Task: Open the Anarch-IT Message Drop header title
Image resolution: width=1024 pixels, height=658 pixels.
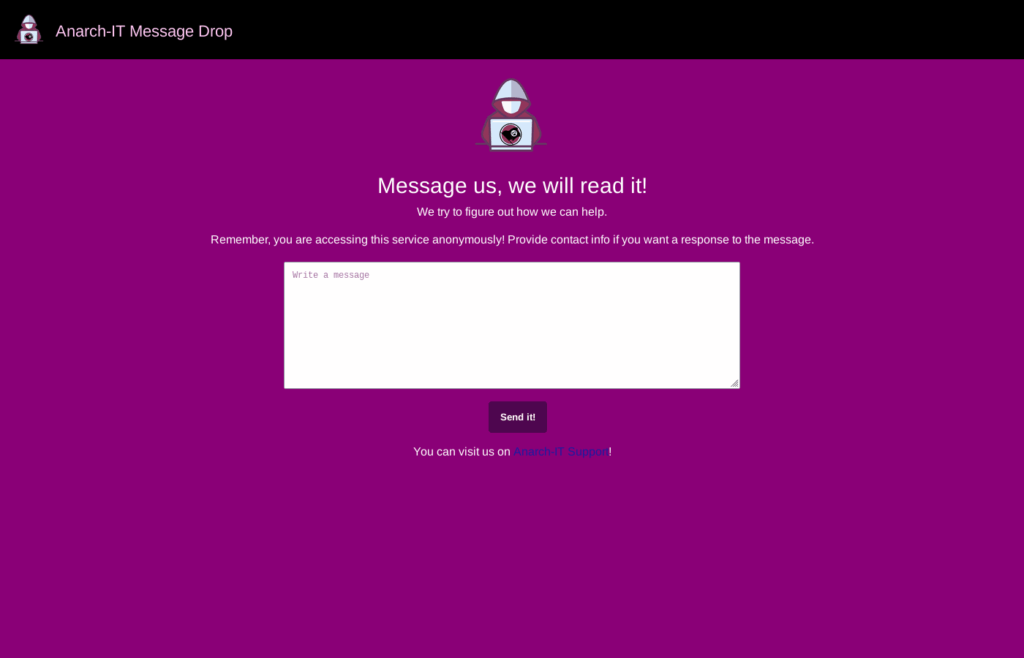Action: (x=144, y=31)
